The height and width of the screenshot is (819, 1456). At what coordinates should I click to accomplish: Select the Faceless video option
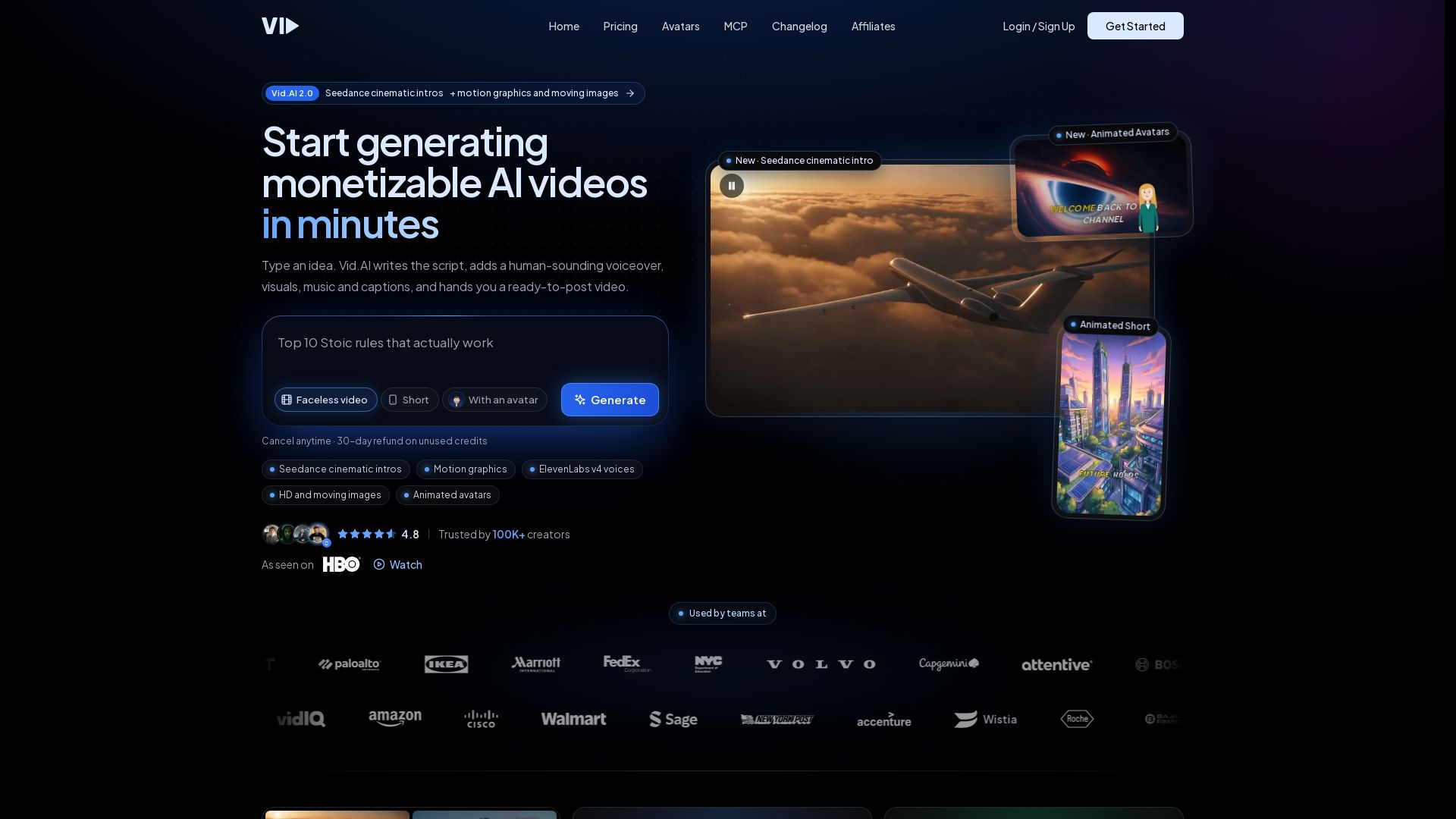click(x=326, y=400)
